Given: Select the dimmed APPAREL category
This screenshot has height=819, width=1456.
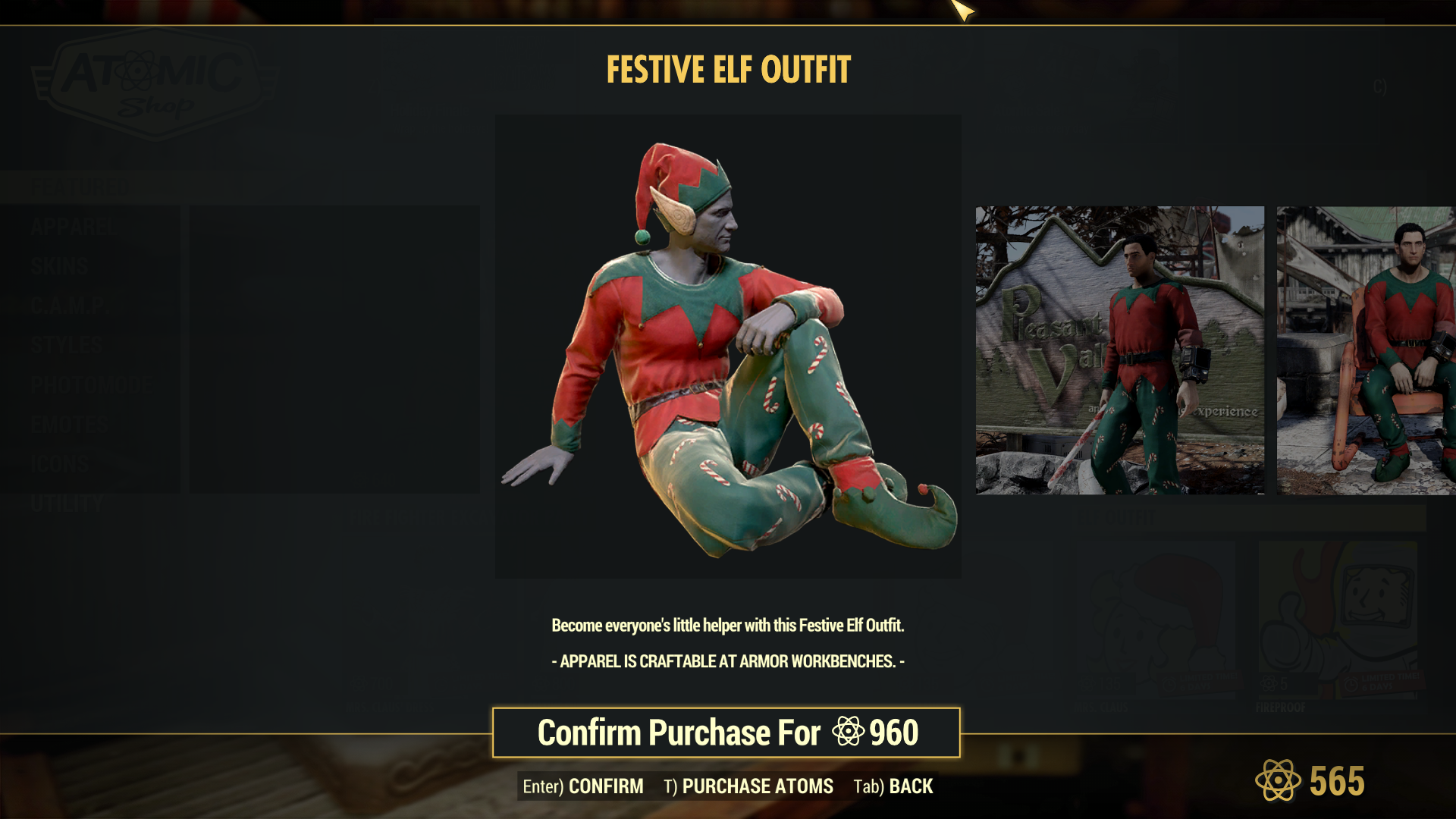Looking at the screenshot, I should click(x=74, y=227).
